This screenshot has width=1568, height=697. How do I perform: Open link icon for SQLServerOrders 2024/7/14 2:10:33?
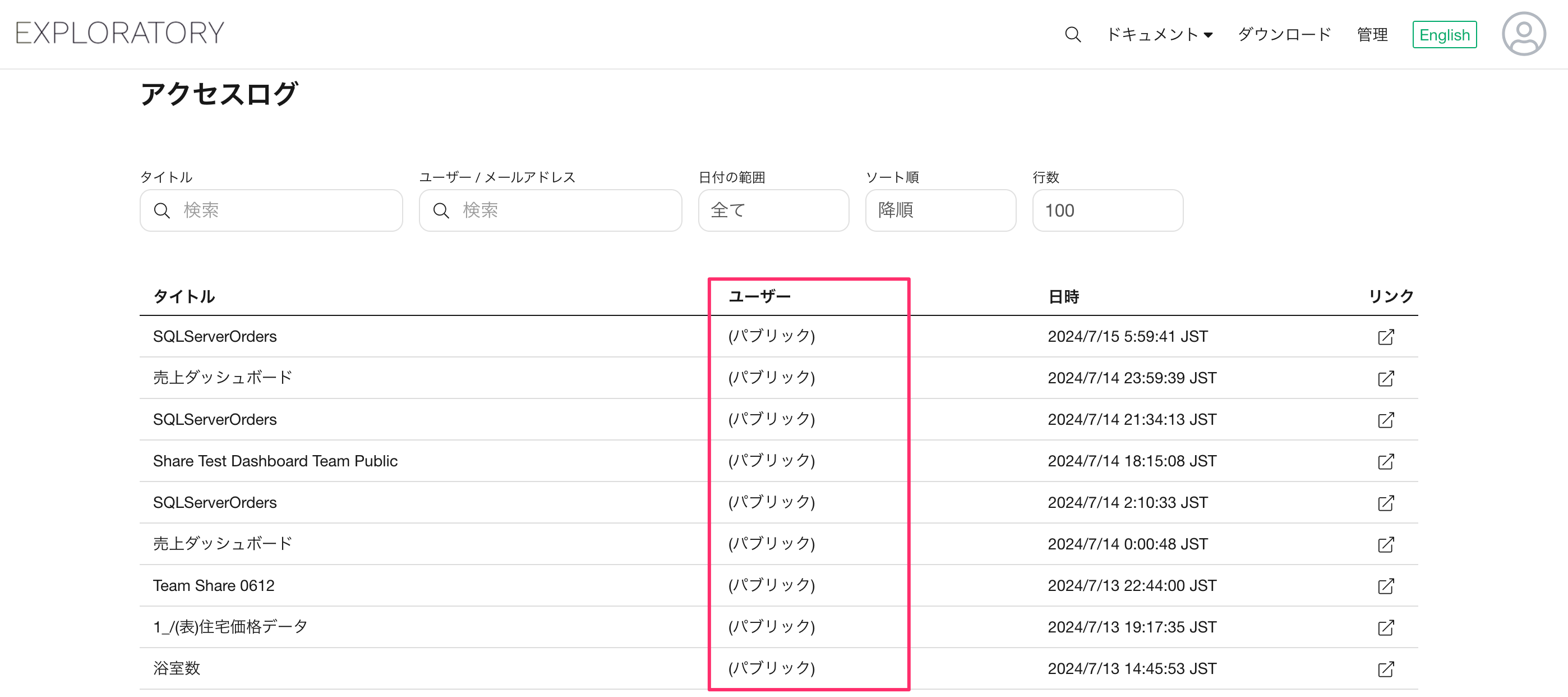click(x=1386, y=503)
